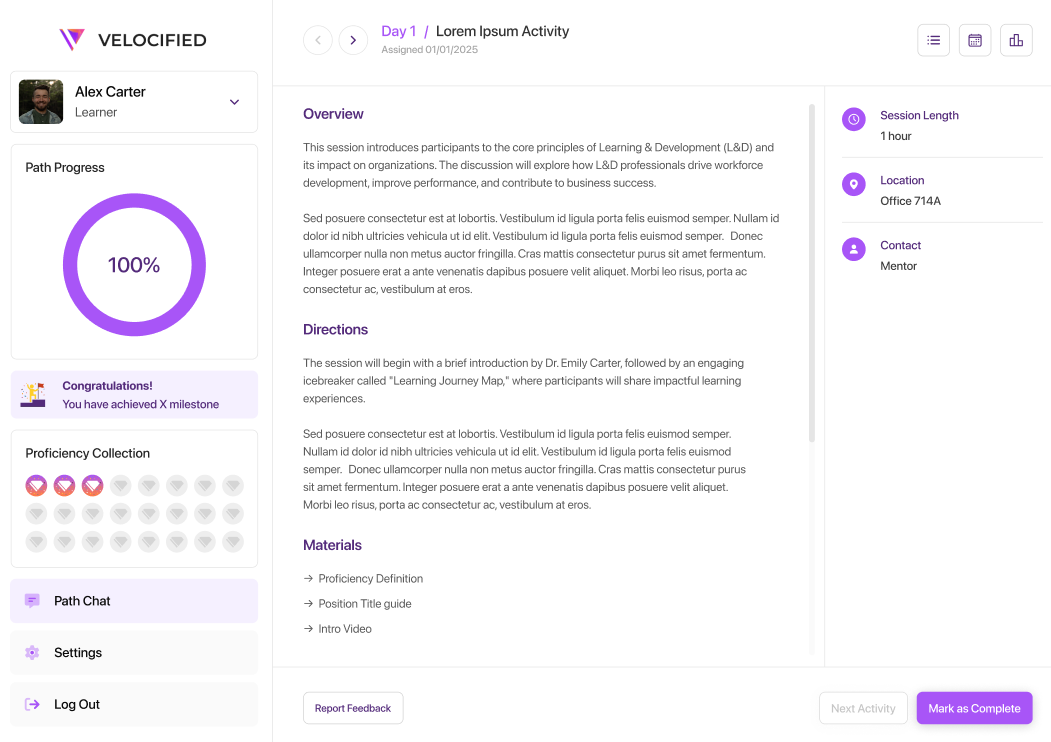1051x742 pixels.
Task: Click Alex Carter's profile picture
Action: [40, 101]
